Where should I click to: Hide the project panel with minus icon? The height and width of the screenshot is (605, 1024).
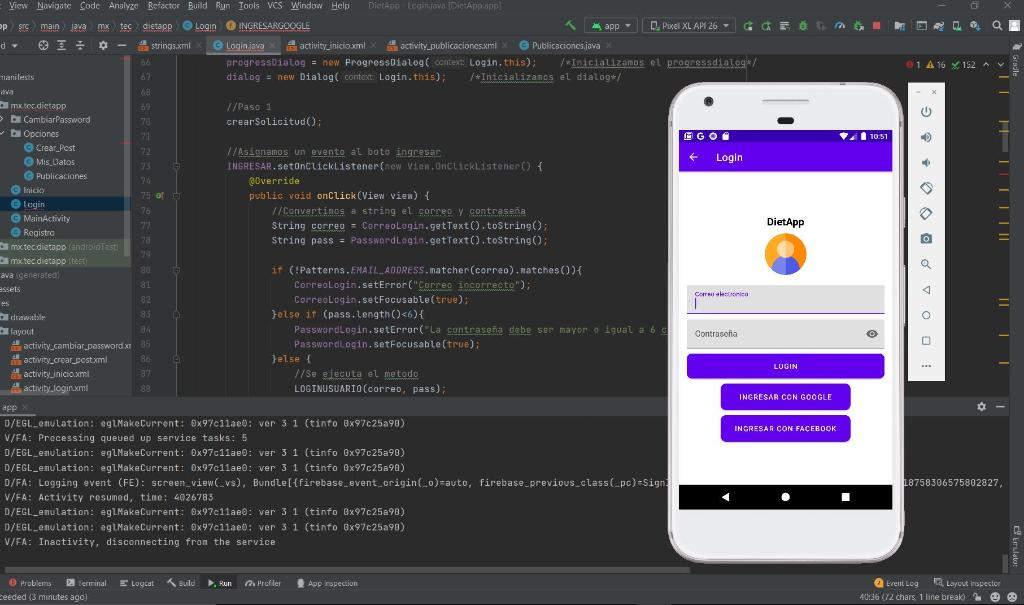point(121,46)
